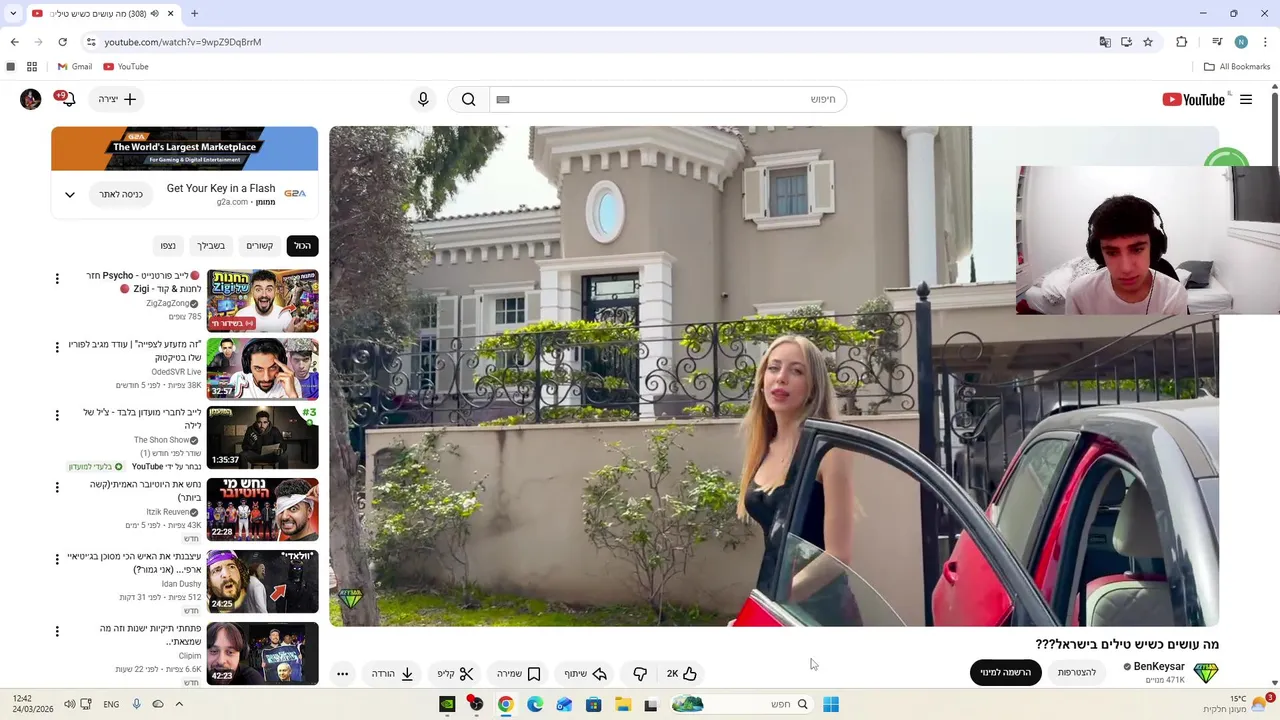
Task: Start voice search with microphone icon
Action: pos(423,99)
